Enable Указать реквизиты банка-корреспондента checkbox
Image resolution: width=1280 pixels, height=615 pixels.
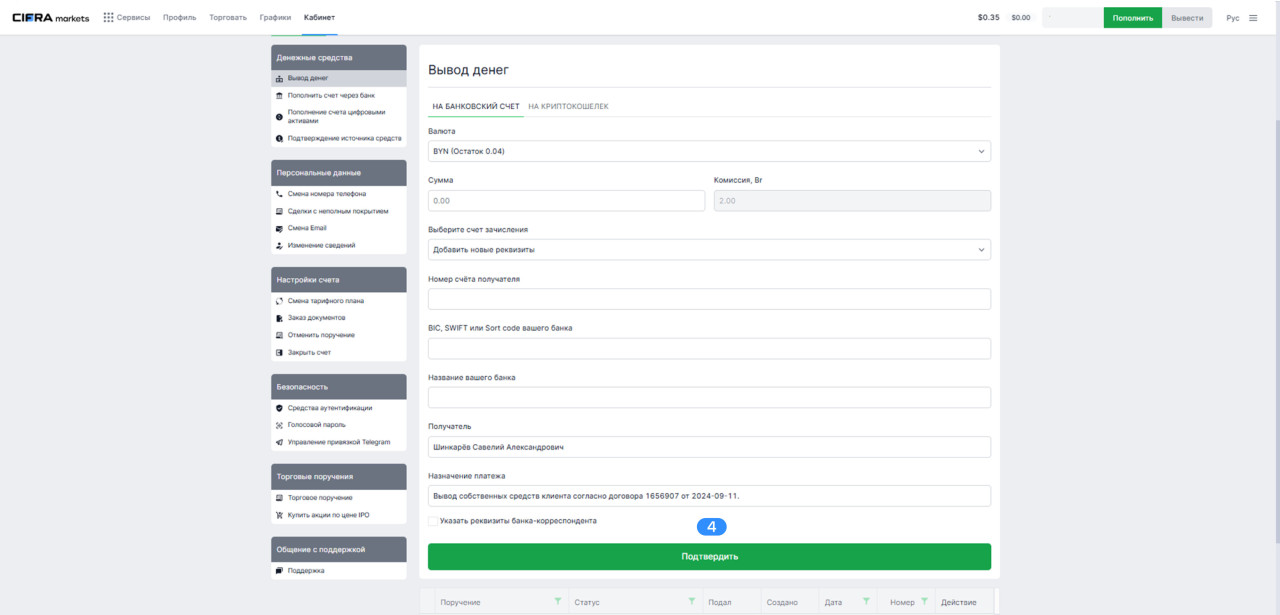433,521
